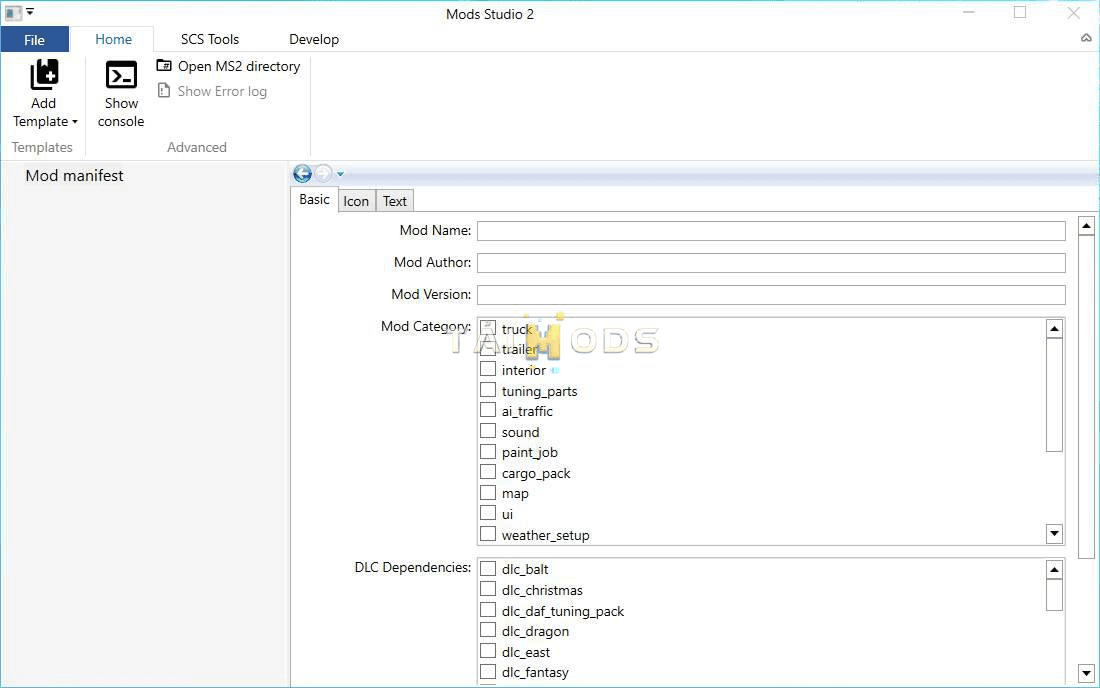Enable the tuning_parts checkbox
The image size is (1100, 688).
click(x=488, y=390)
